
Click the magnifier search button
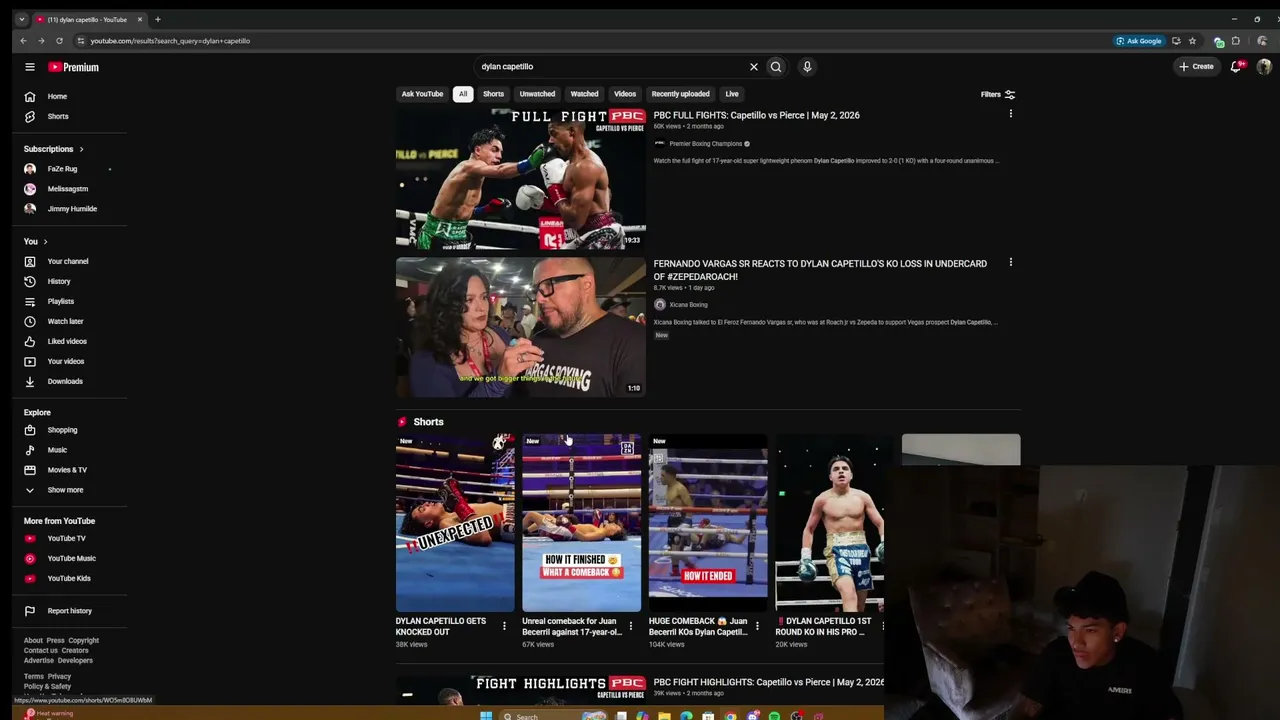click(776, 67)
